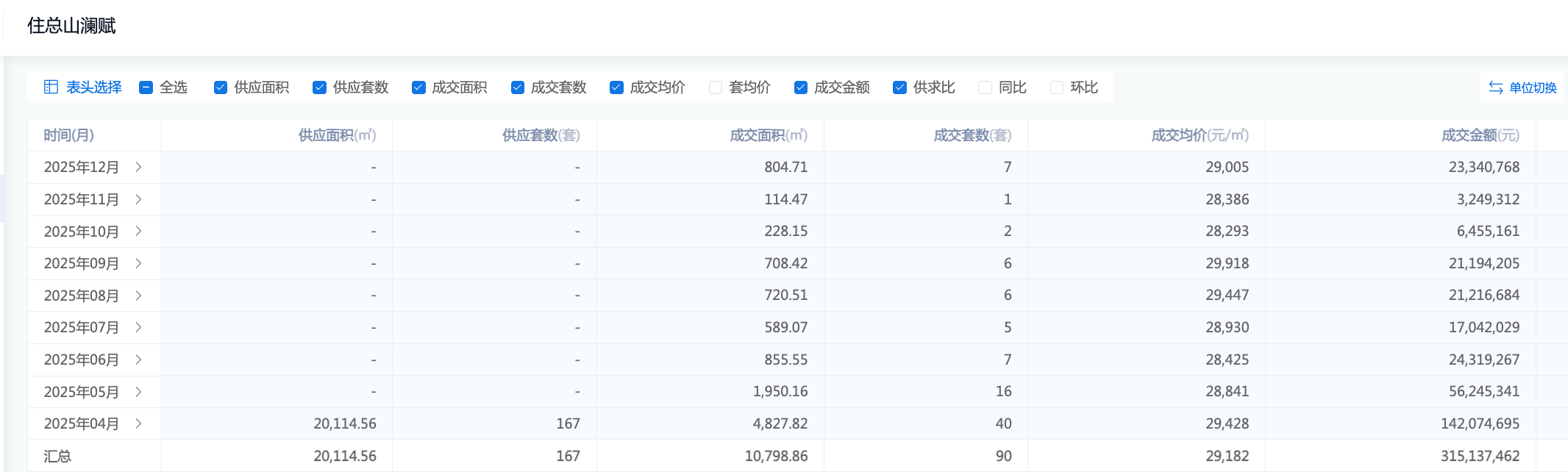Image resolution: width=1568 pixels, height=472 pixels.
Task: Uncheck the 供应面积 column checkbox
Action: (220, 87)
